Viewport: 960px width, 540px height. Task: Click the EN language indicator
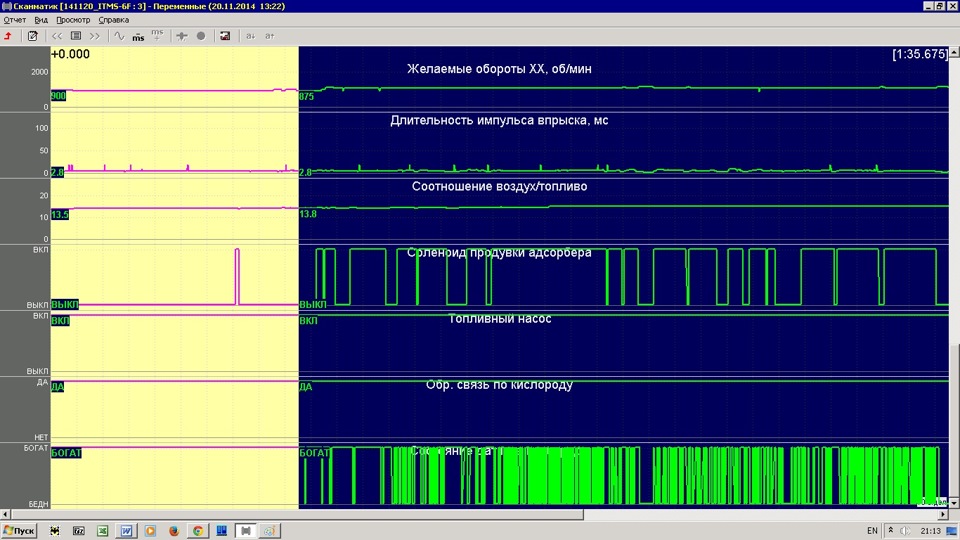pos(872,531)
